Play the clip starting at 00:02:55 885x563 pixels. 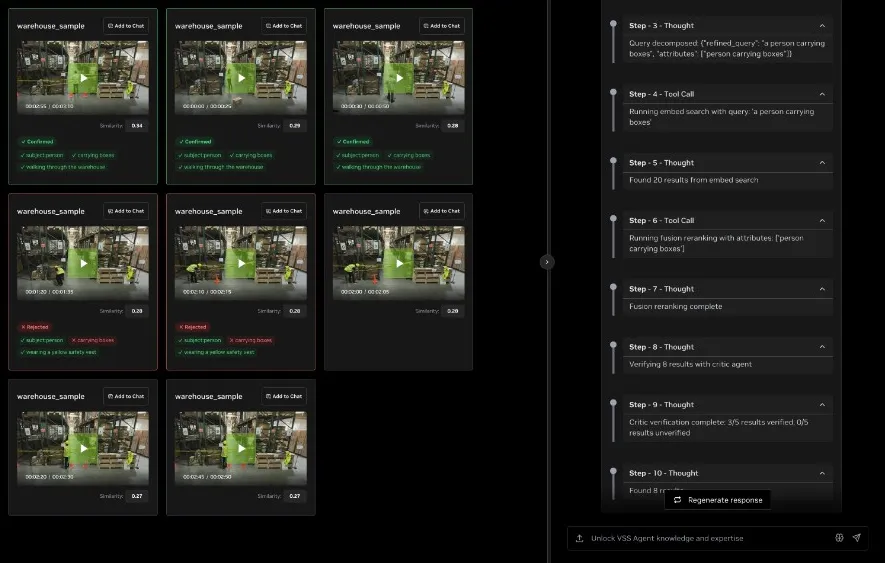pyautogui.click(x=84, y=78)
